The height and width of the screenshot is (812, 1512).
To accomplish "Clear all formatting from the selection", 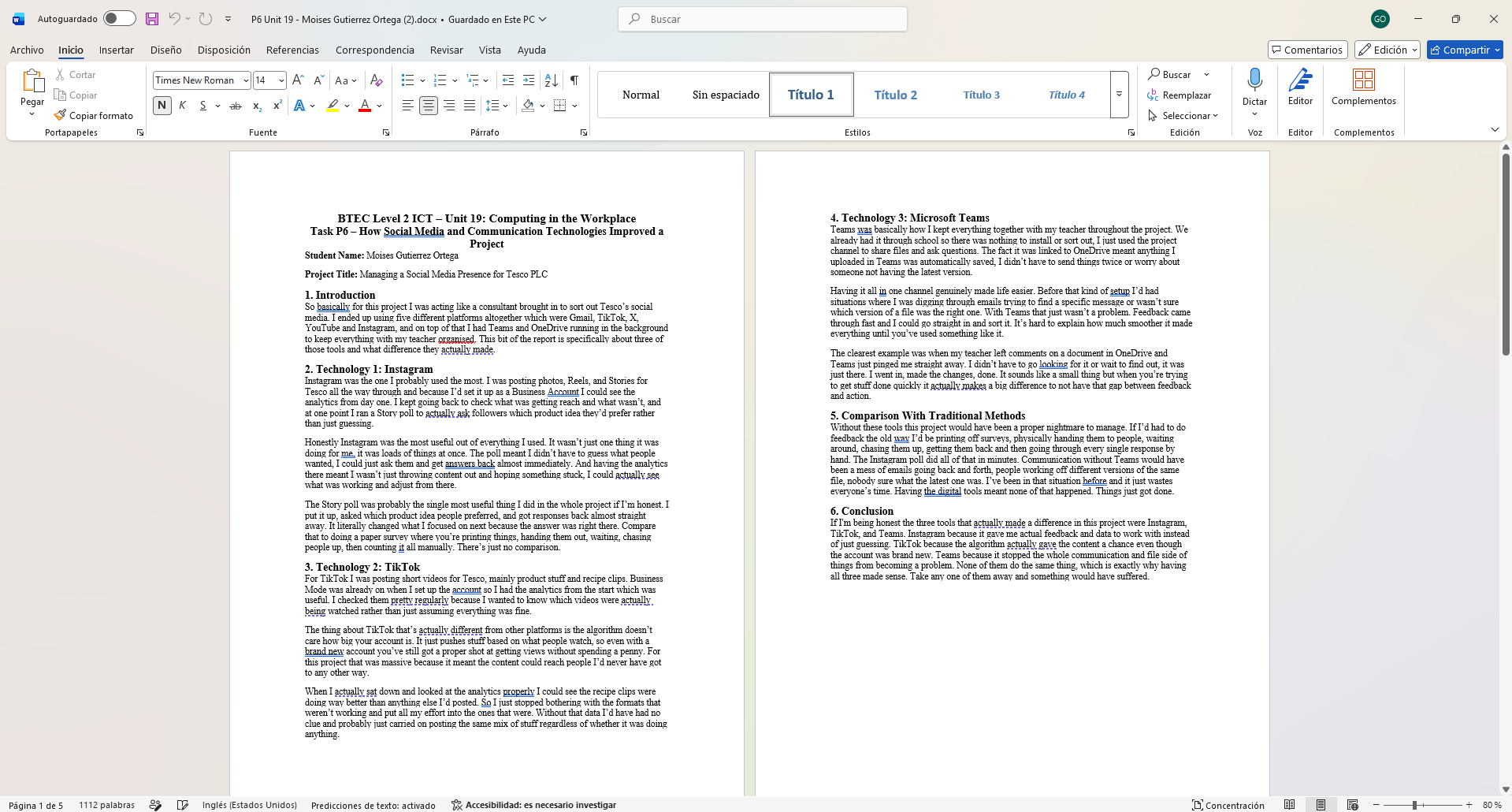I will click(377, 80).
